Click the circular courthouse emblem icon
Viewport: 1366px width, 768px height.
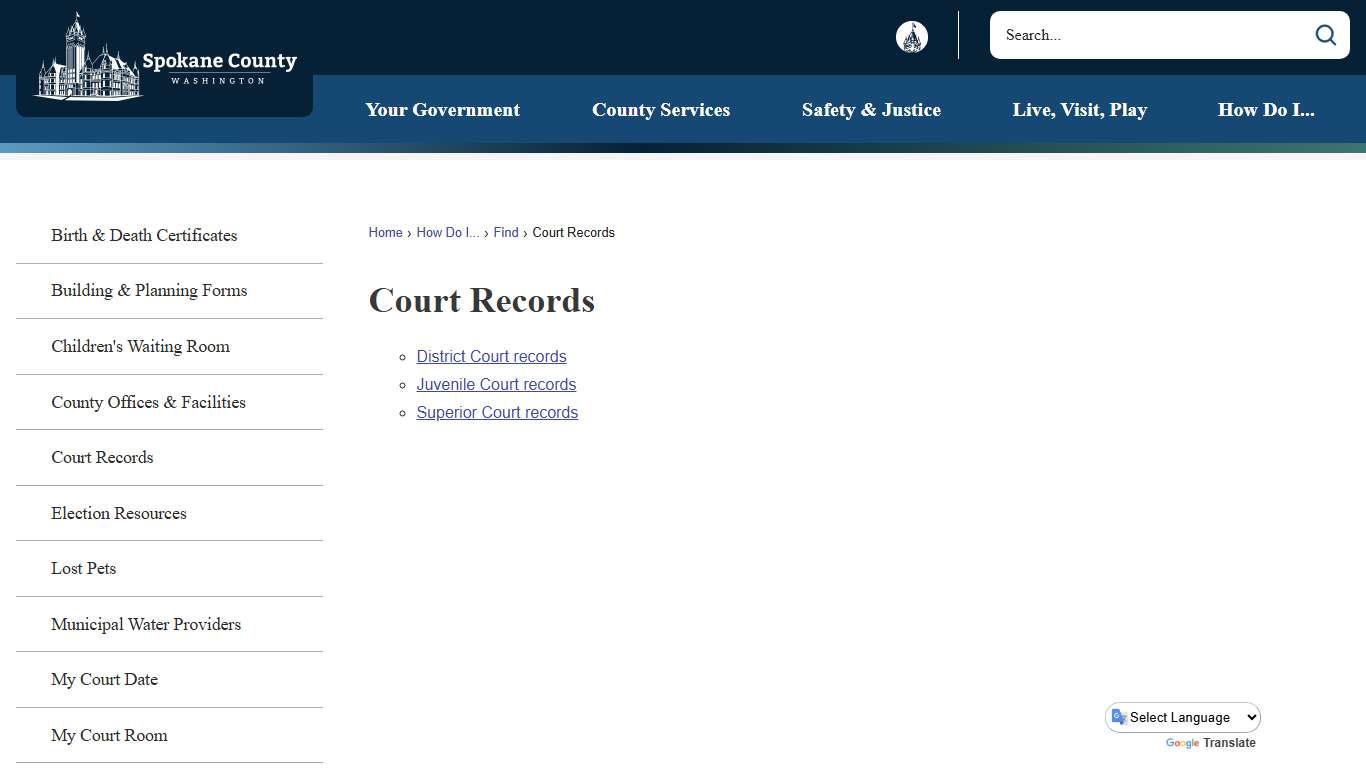pyautogui.click(x=911, y=35)
